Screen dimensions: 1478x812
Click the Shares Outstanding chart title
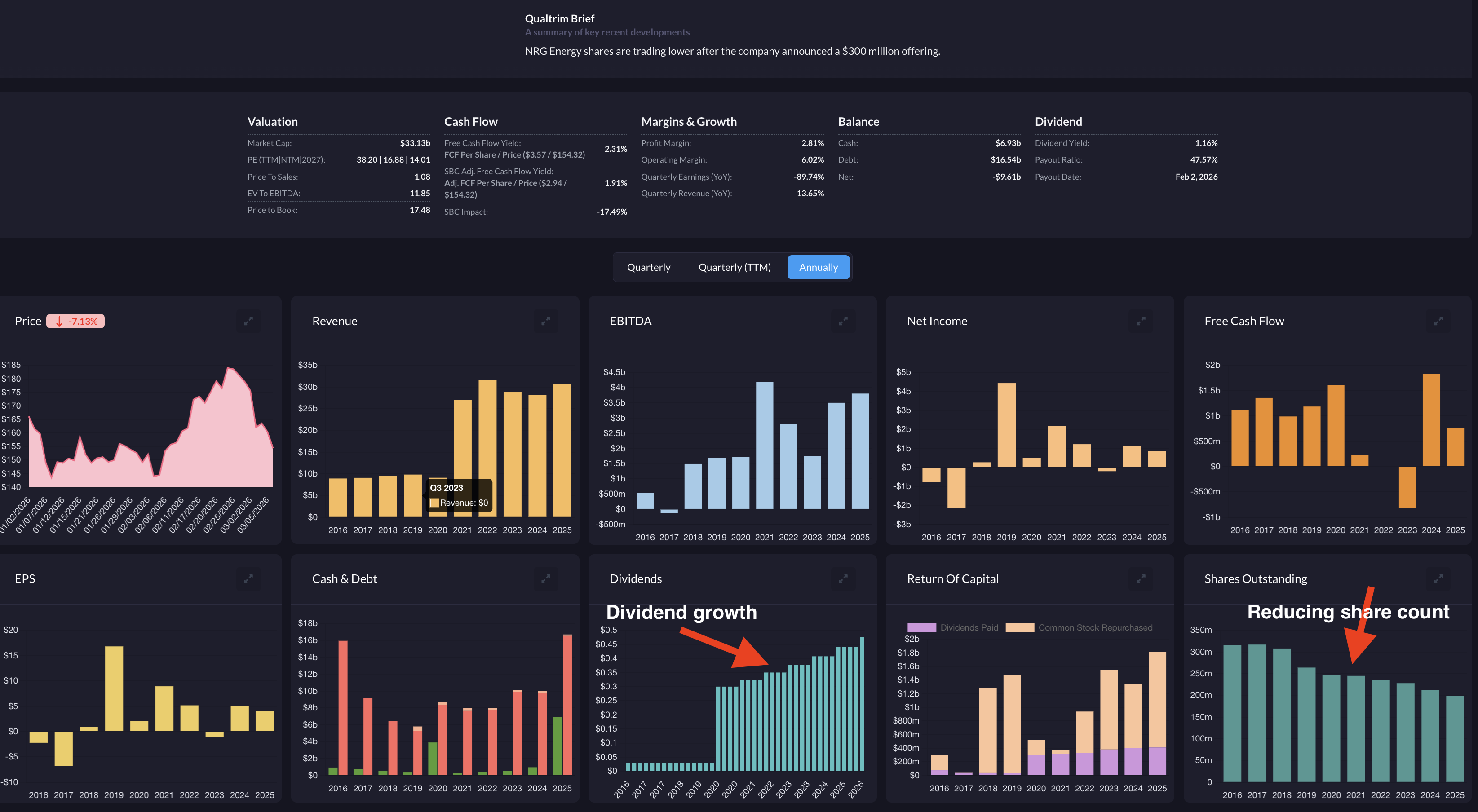pyautogui.click(x=1255, y=578)
